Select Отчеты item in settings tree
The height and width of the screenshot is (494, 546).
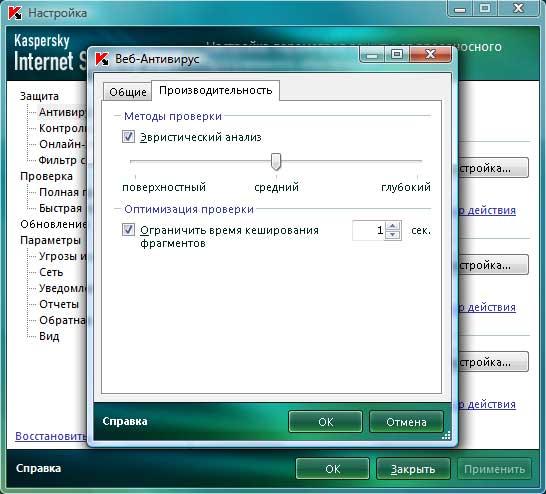click(59, 304)
